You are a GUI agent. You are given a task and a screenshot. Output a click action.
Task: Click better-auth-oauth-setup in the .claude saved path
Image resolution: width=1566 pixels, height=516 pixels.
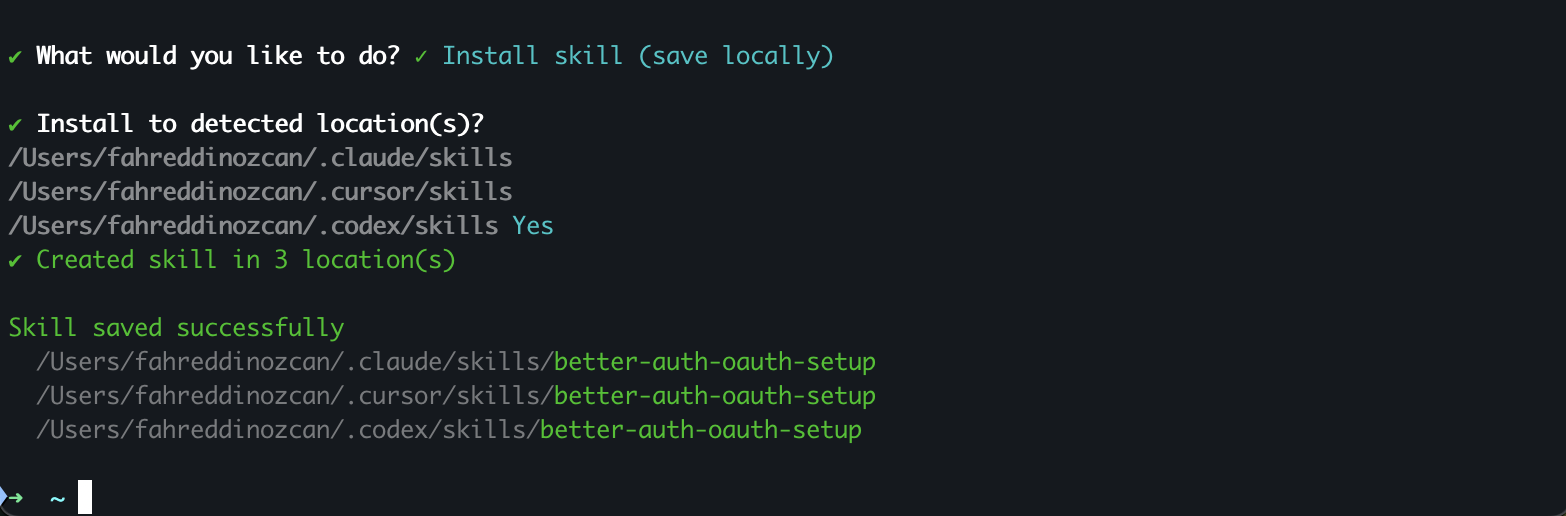pyautogui.click(x=715, y=362)
